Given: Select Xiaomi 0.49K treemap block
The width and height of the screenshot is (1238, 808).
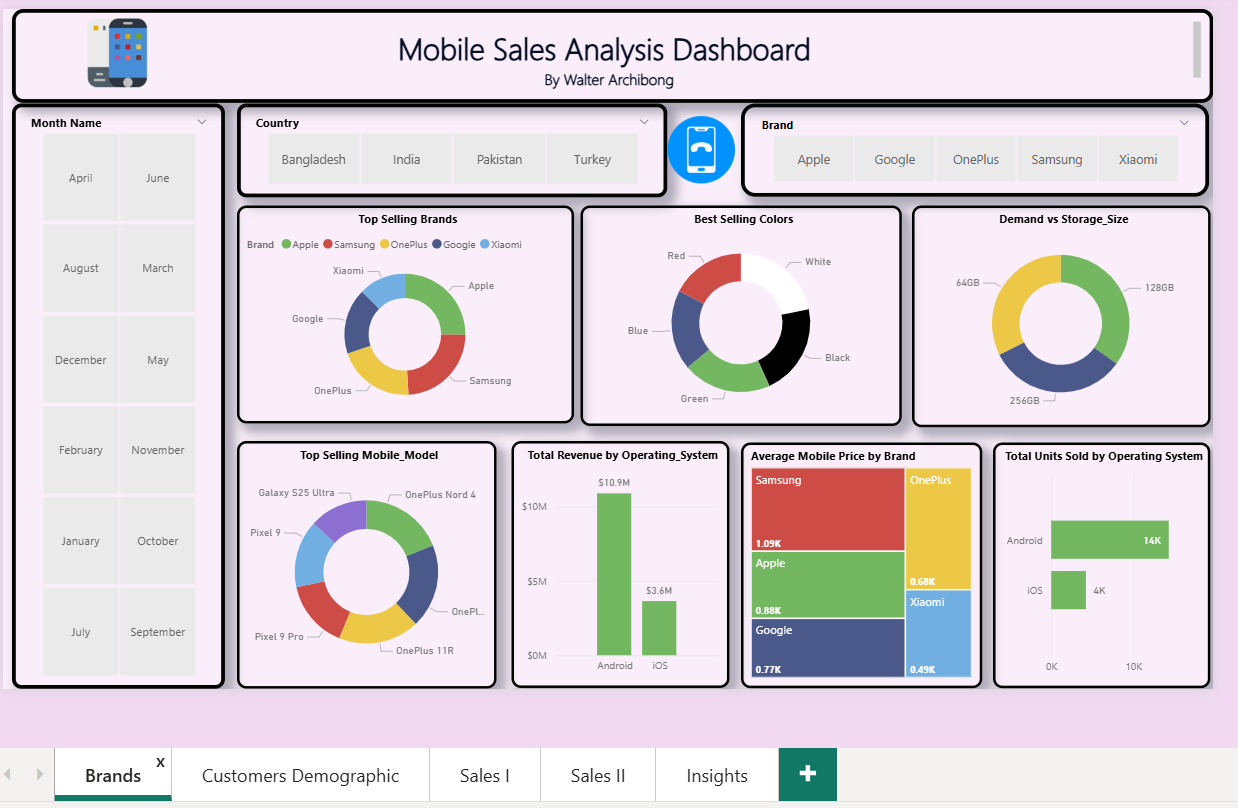Looking at the screenshot, I should [938, 633].
